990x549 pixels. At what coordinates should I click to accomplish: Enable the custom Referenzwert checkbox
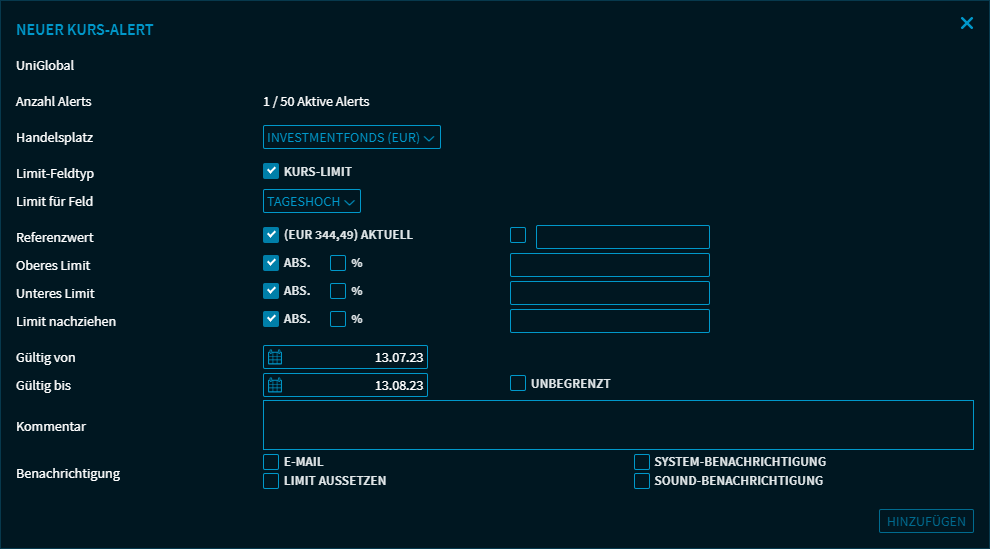click(x=518, y=235)
